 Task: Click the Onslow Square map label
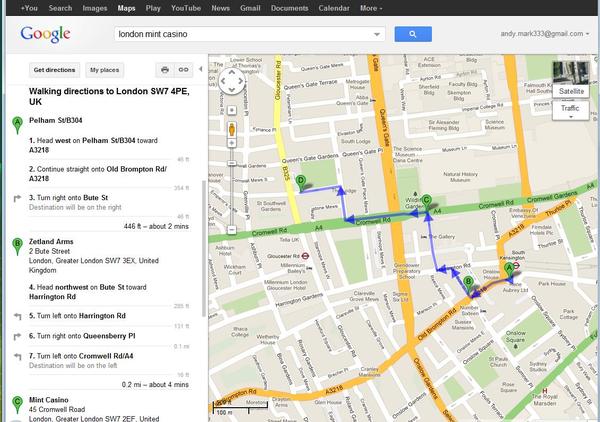point(515,336)
